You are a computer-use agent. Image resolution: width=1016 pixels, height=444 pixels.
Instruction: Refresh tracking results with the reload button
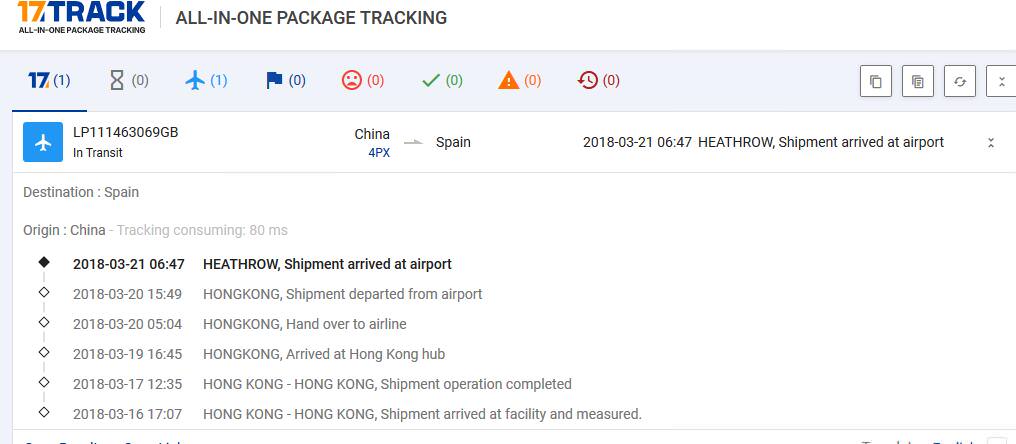pyautogui.click(x=960, y=82)
